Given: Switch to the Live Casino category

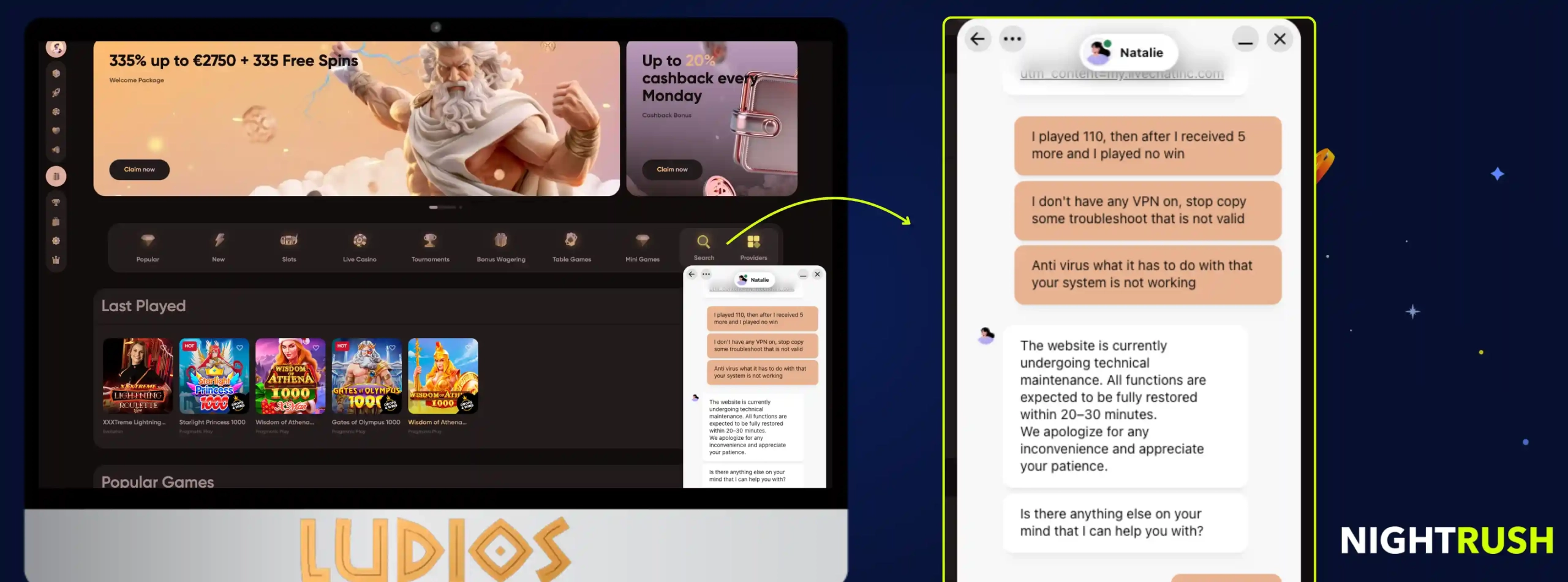Looking at the screenshot, I should point(360,248).
